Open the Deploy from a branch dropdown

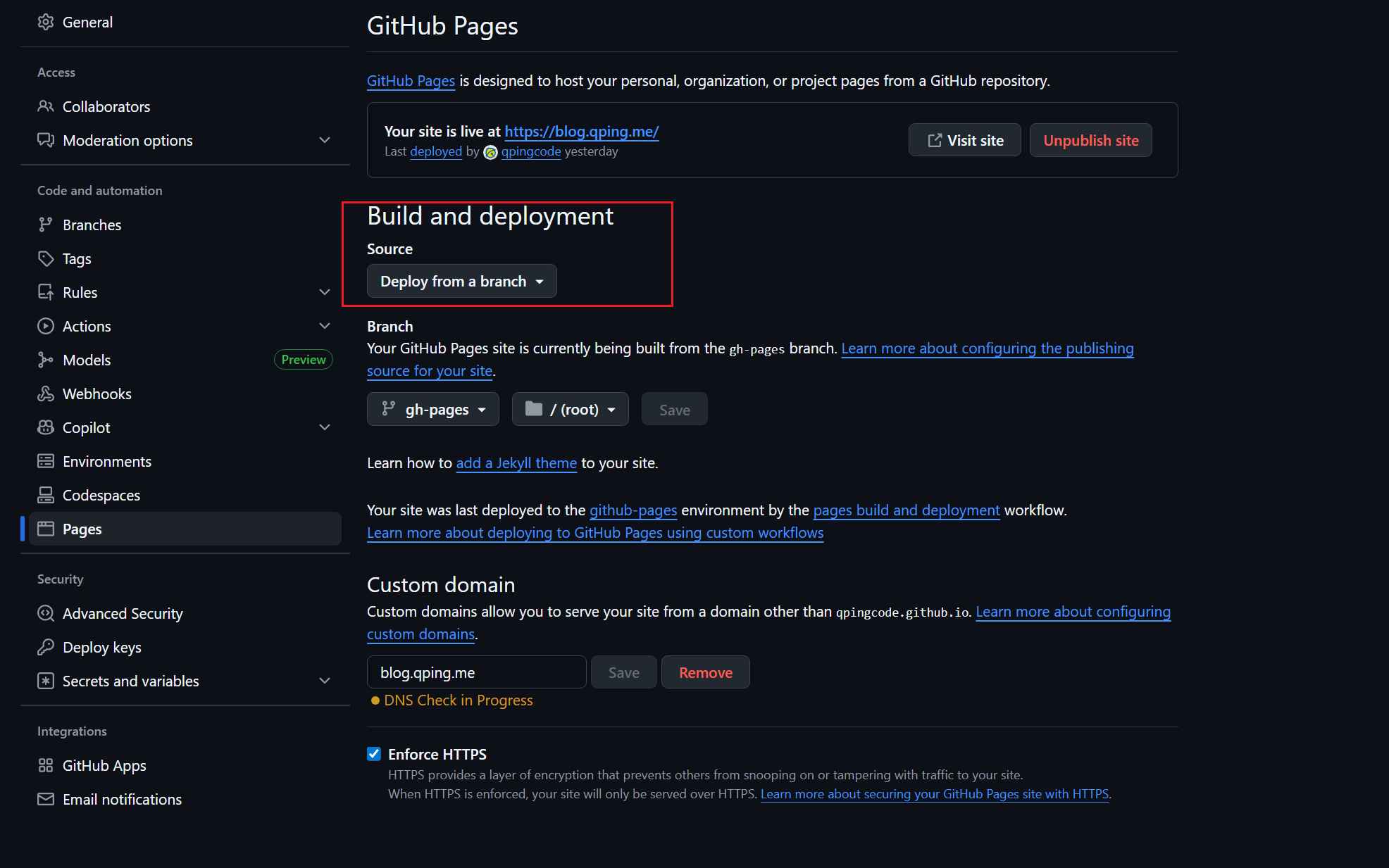(462, 281)
